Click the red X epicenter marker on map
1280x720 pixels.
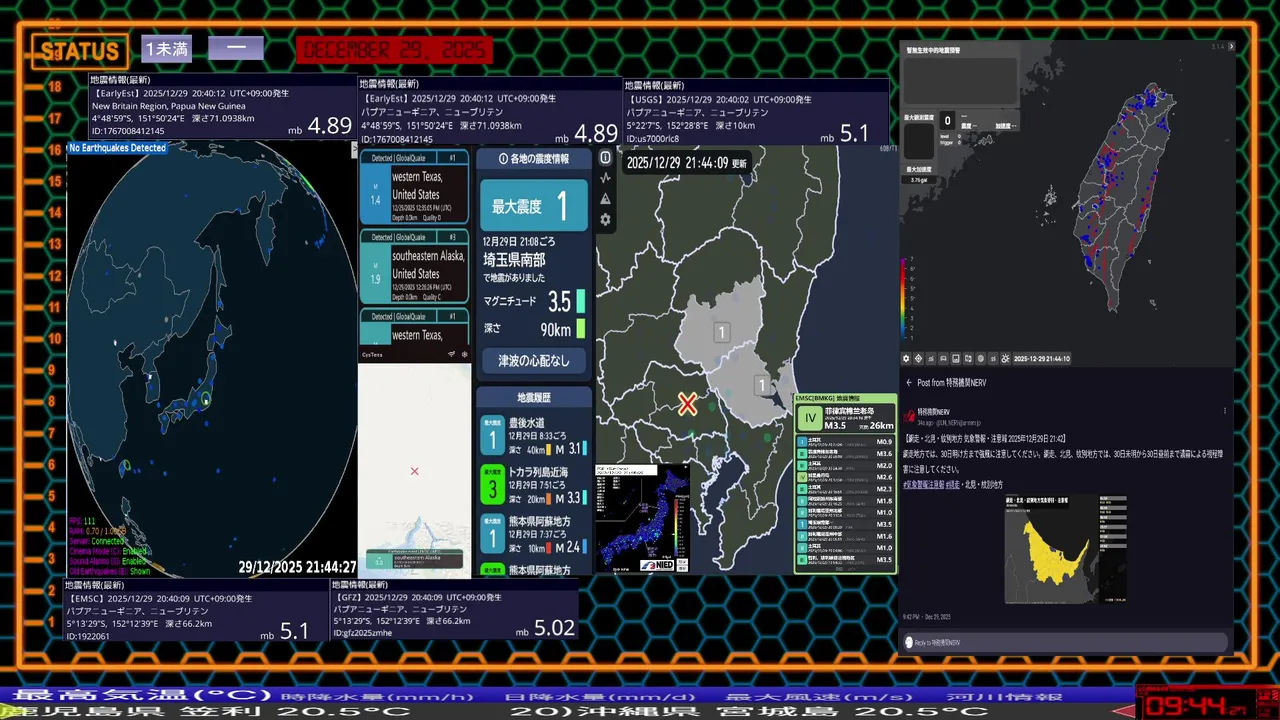point(687,404)
